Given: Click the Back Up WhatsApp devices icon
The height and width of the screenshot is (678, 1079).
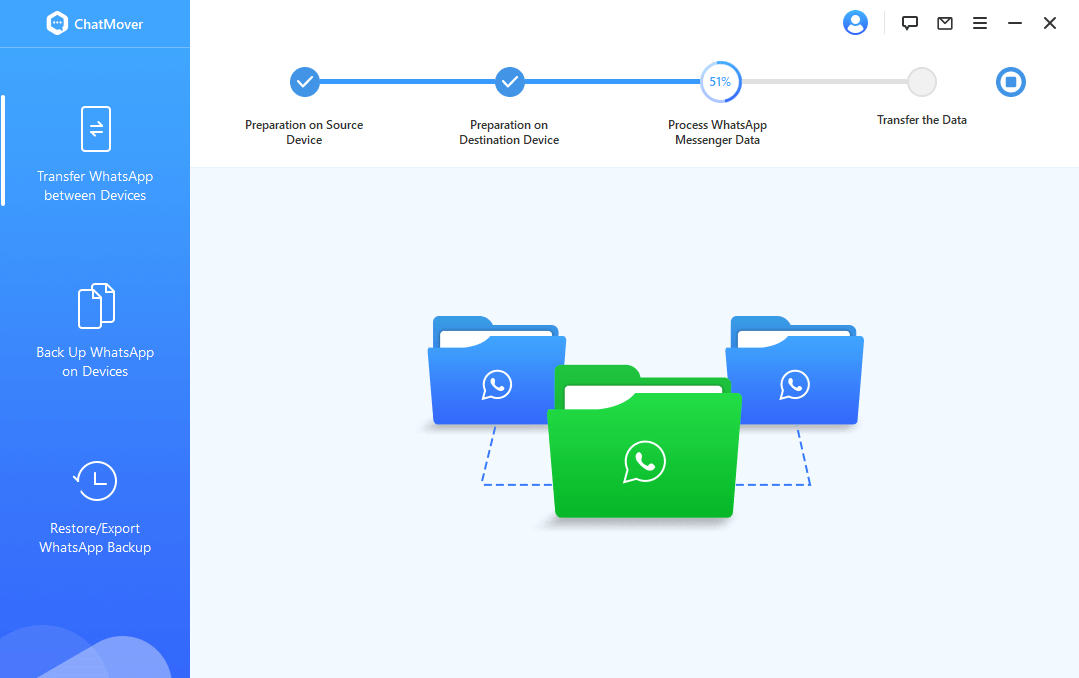Looking at the screenshot, I should (95, 306).
